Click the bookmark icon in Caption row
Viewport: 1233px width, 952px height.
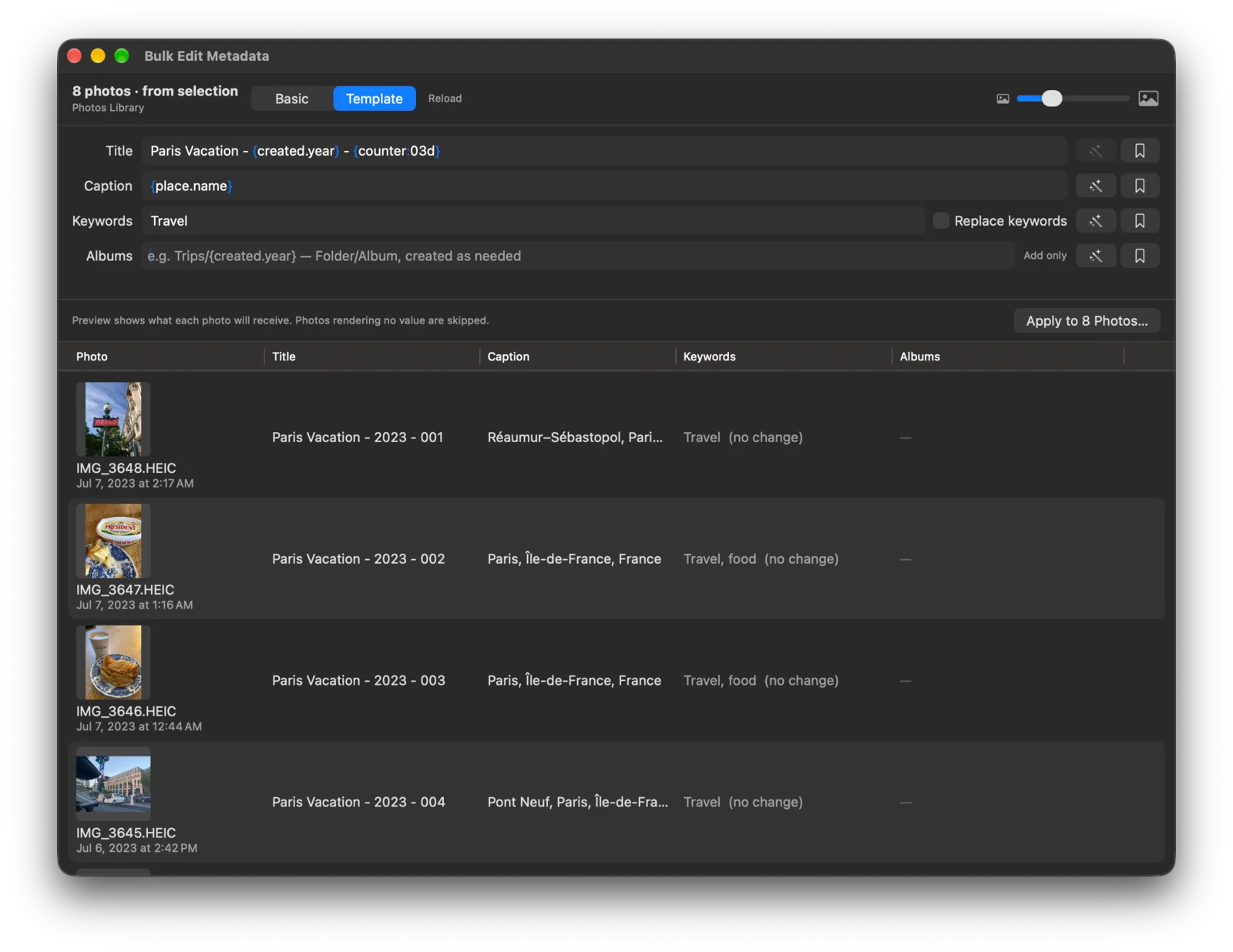coord(1139,186)
